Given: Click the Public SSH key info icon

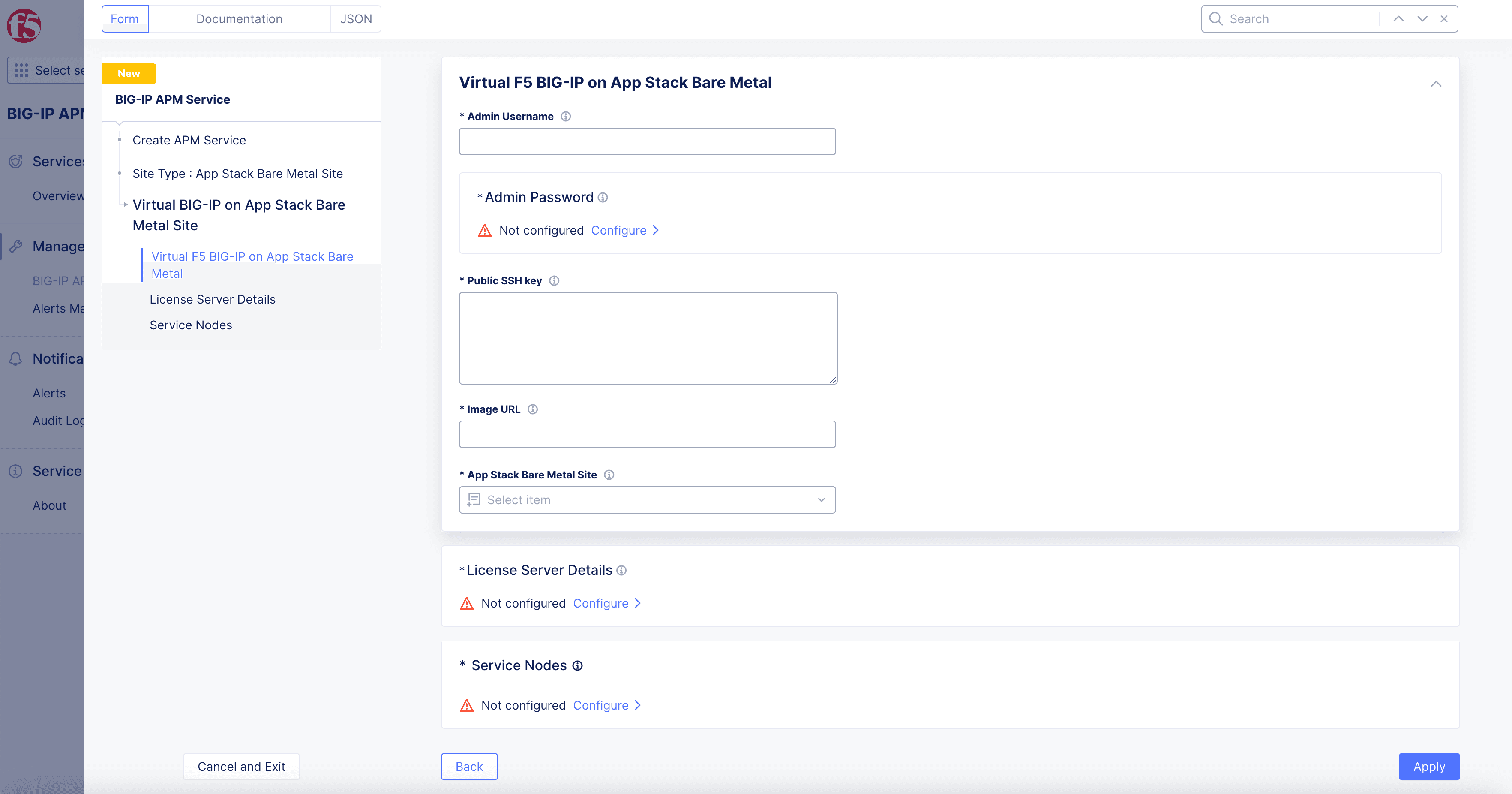Looking at the screenshot, I should point(554,281).
